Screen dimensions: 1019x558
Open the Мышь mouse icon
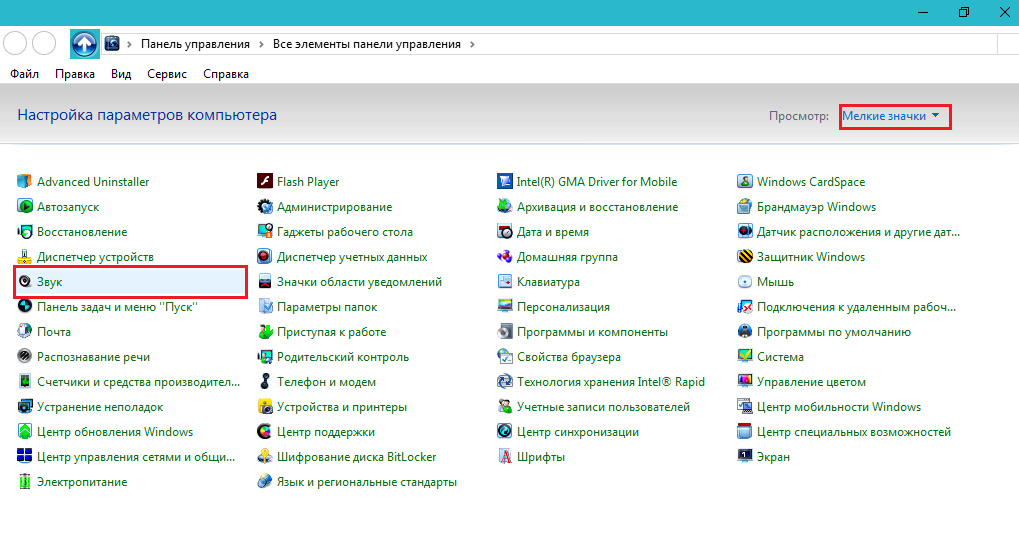click(745, 282)
